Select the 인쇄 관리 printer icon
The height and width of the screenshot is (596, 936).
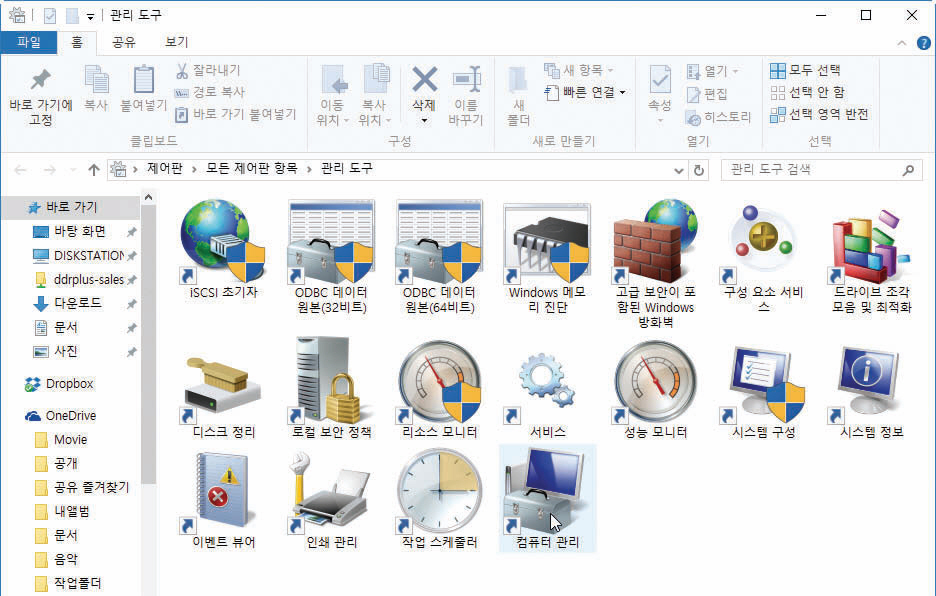tap(331, 499)
